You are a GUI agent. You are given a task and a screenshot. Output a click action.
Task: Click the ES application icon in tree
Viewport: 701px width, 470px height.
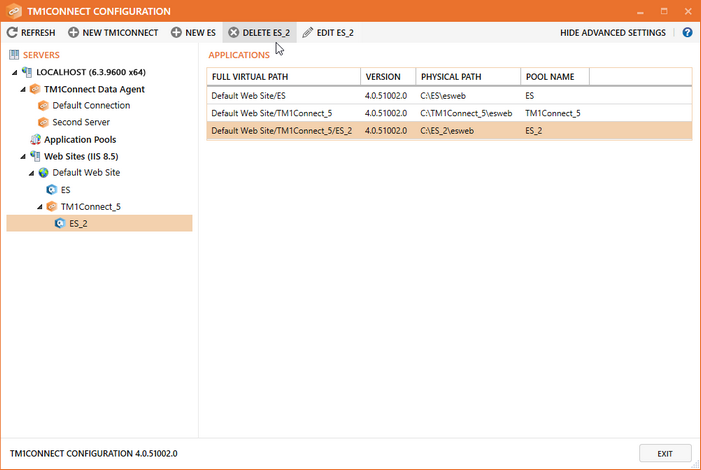tap(51, 190)
